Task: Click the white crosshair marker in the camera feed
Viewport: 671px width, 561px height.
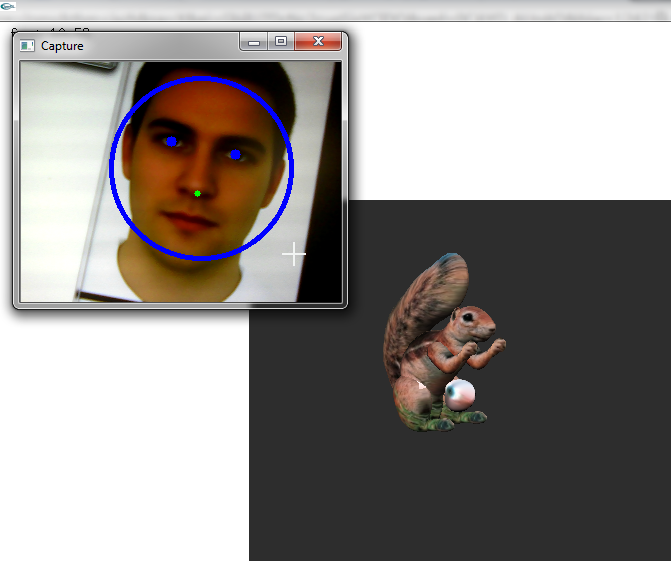Action: click(294, 254)
